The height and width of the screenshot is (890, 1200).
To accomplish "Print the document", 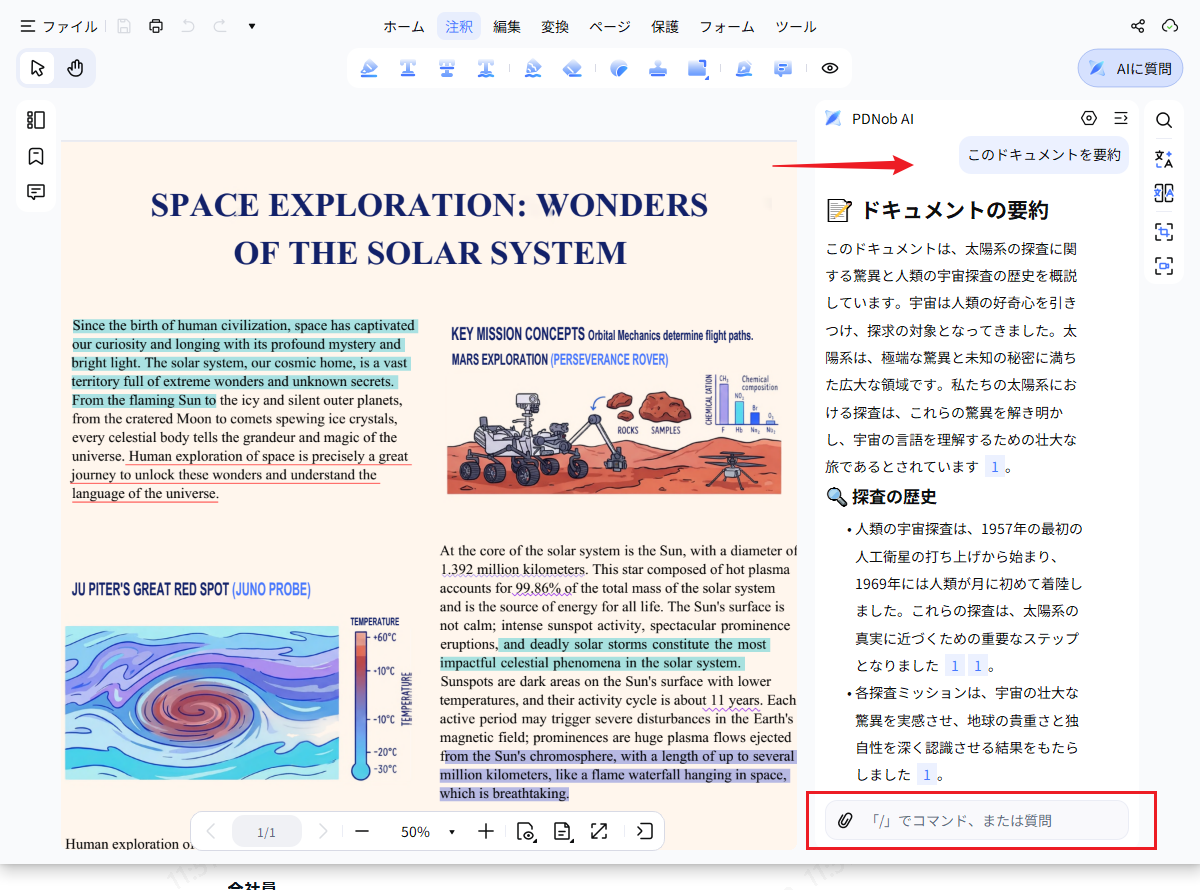I will (156, 26).
